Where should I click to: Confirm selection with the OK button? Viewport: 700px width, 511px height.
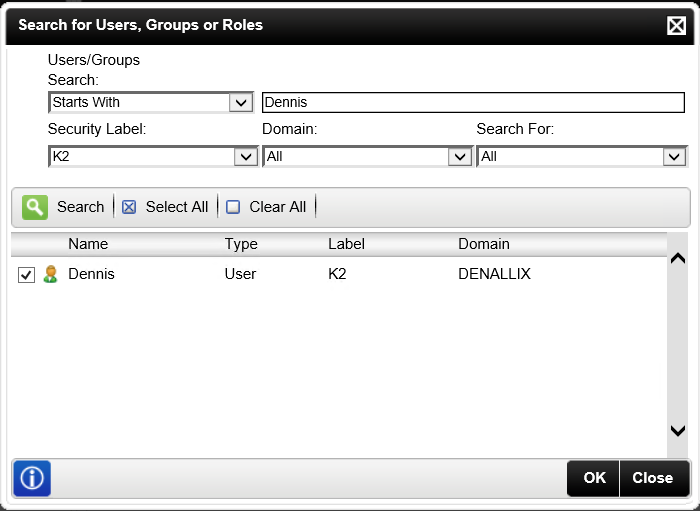tap(594, 478)
